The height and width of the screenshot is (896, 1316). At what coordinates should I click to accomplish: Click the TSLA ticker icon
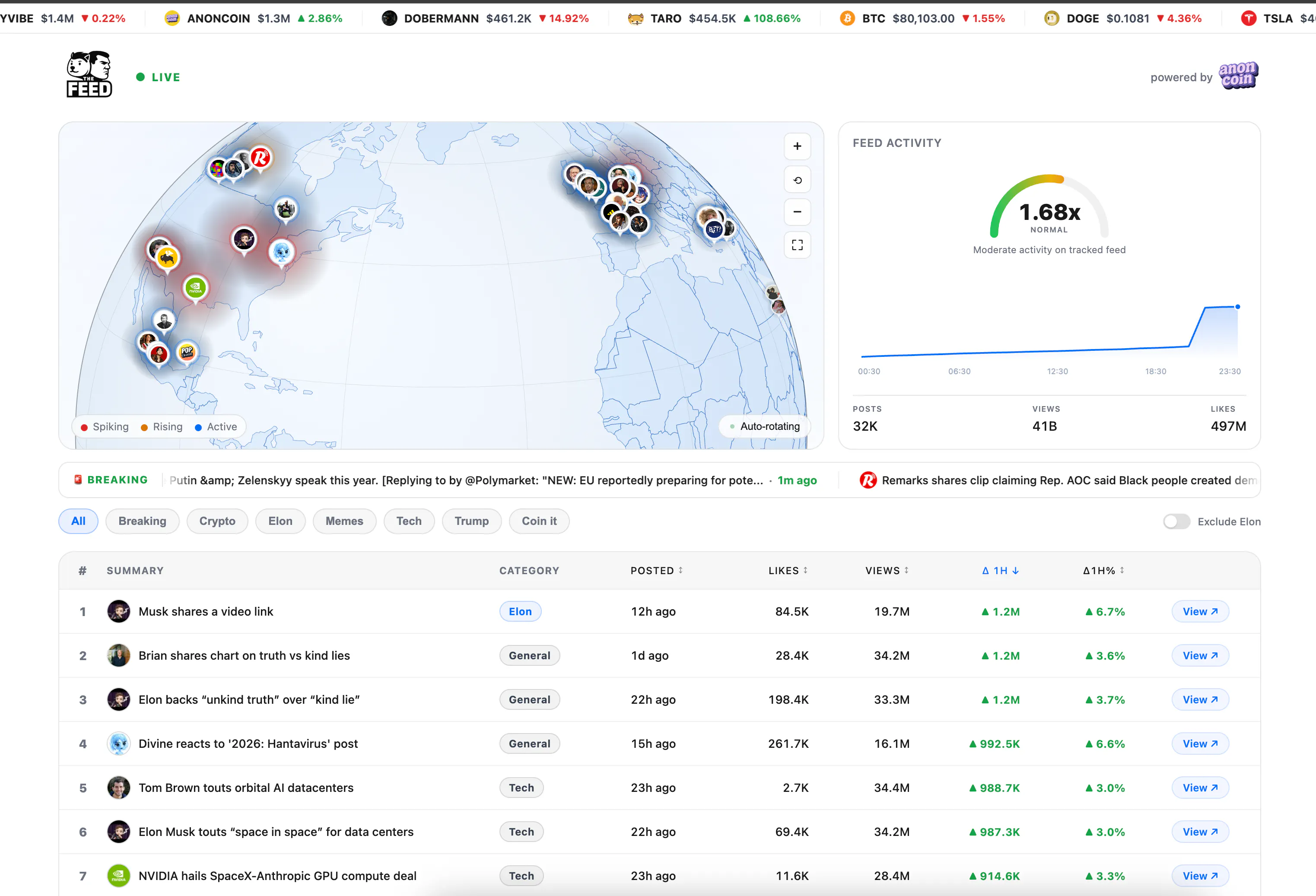click(1249, 18)
